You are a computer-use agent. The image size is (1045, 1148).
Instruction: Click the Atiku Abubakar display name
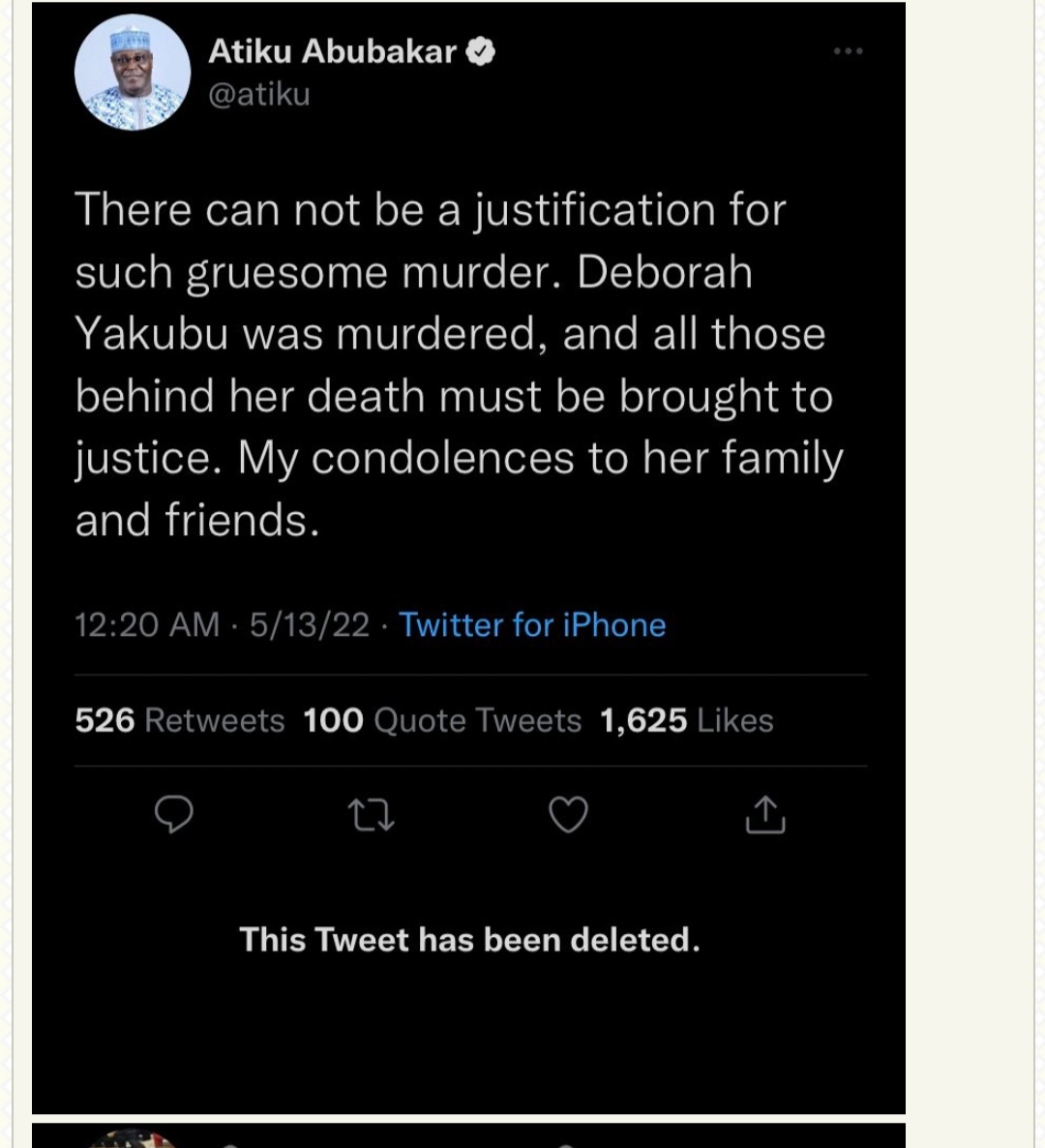(x=332, y=51)
